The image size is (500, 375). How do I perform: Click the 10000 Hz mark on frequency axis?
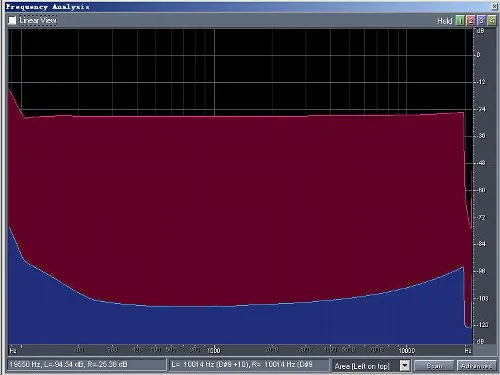407,350
